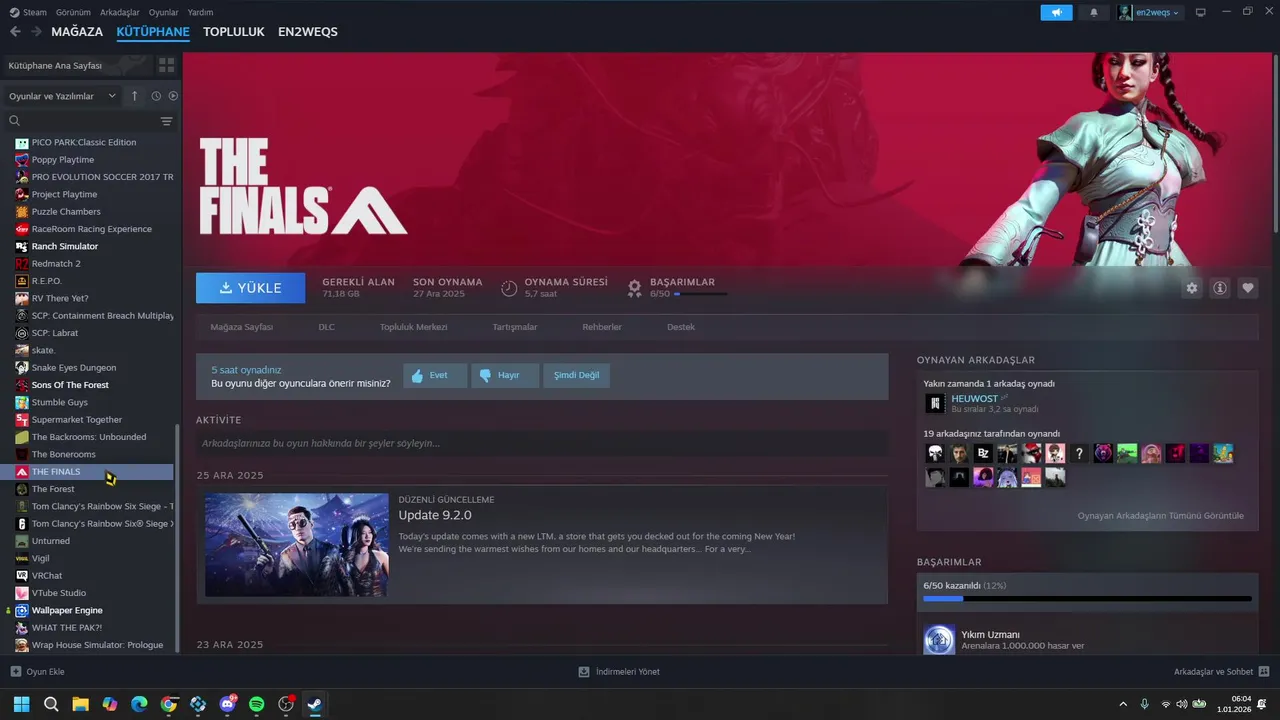The image size is (1280, 720).
Task: Open the EN2WEQS profile tab
Action: coord(308,32)
